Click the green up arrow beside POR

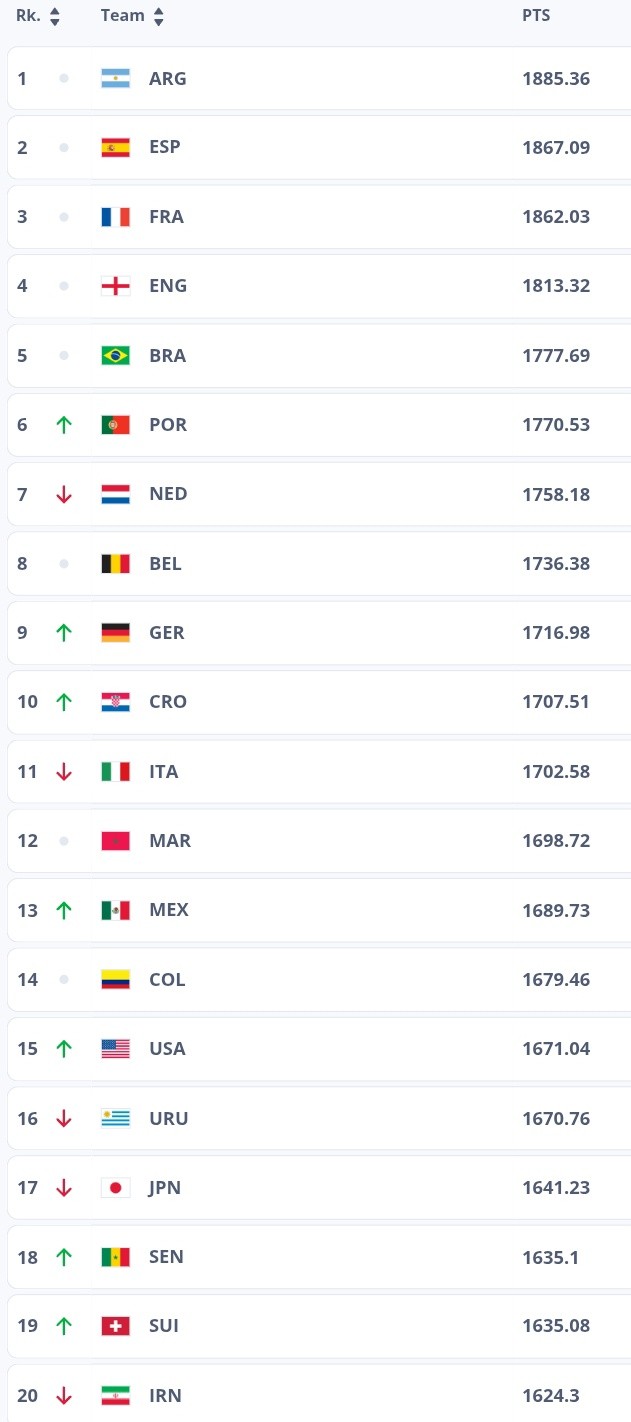point(64,424)
